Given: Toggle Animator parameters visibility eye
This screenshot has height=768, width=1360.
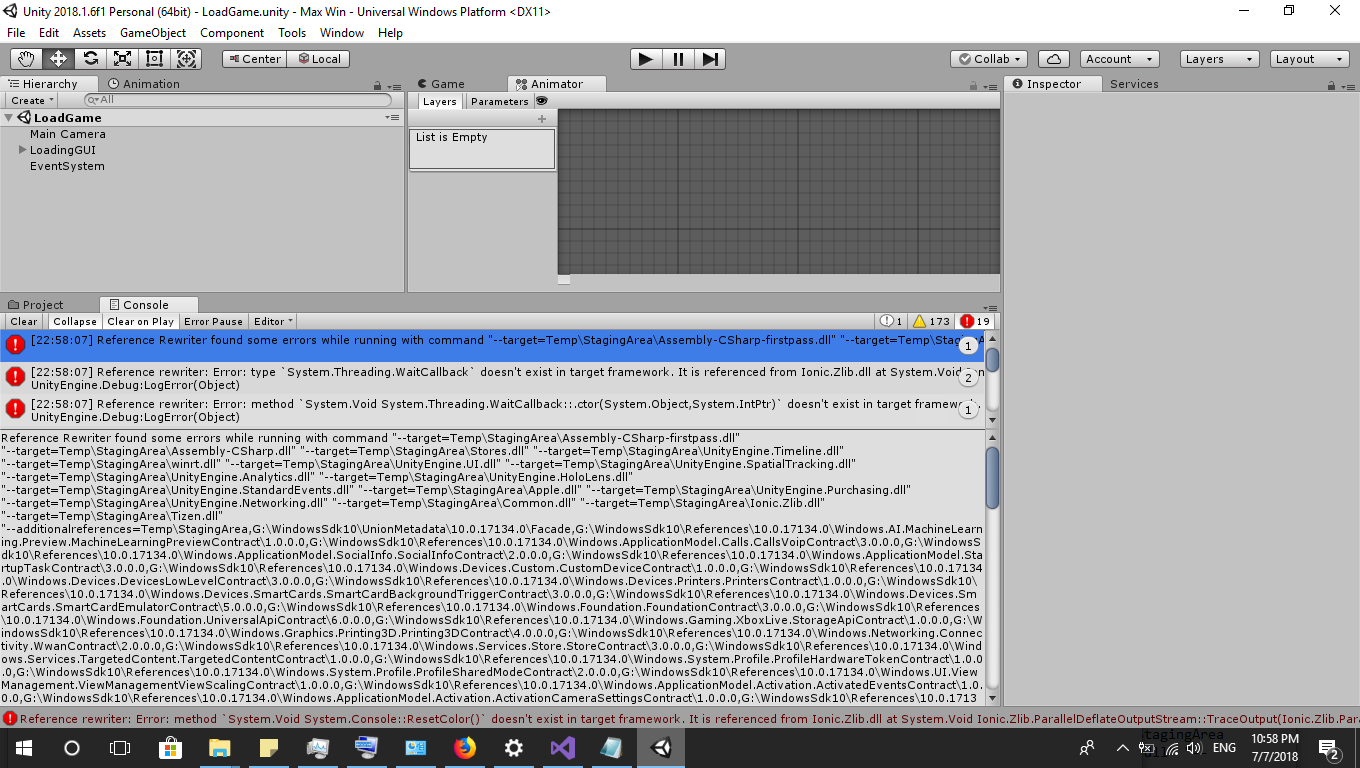Looking at the screenshot, I should [x=542, y=101].
